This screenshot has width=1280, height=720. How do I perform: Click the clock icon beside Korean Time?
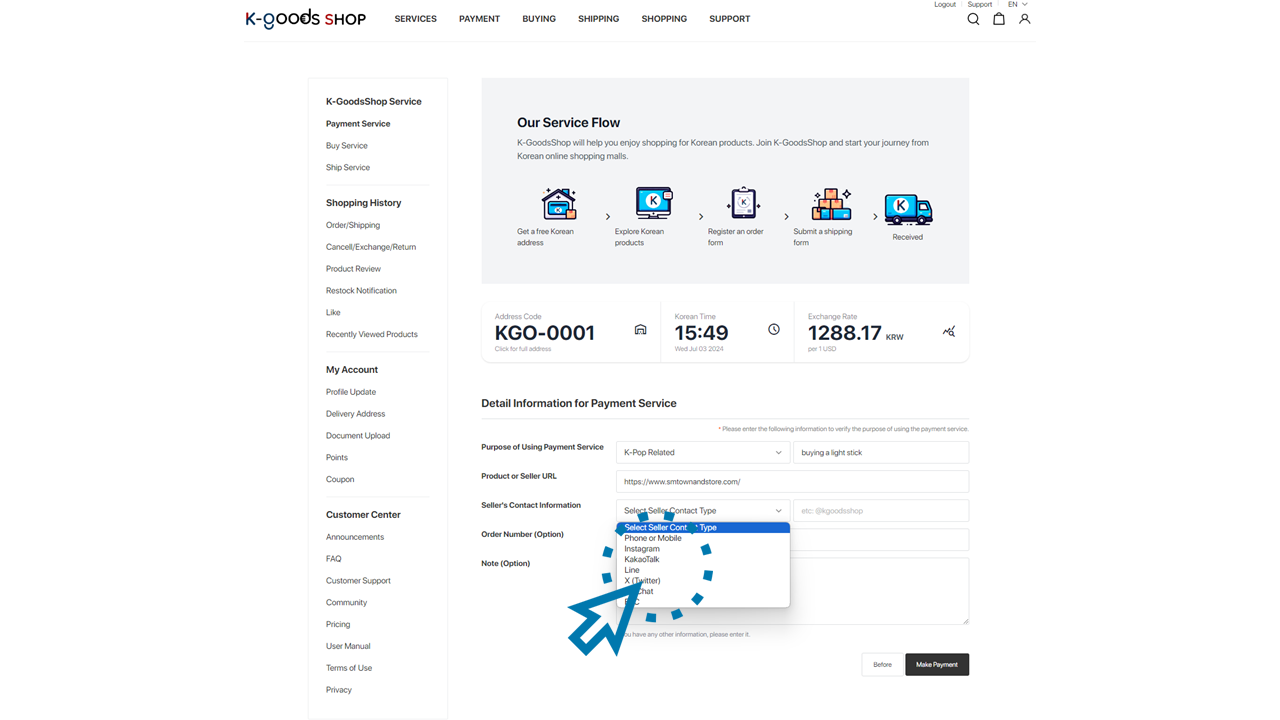[774, 329]
